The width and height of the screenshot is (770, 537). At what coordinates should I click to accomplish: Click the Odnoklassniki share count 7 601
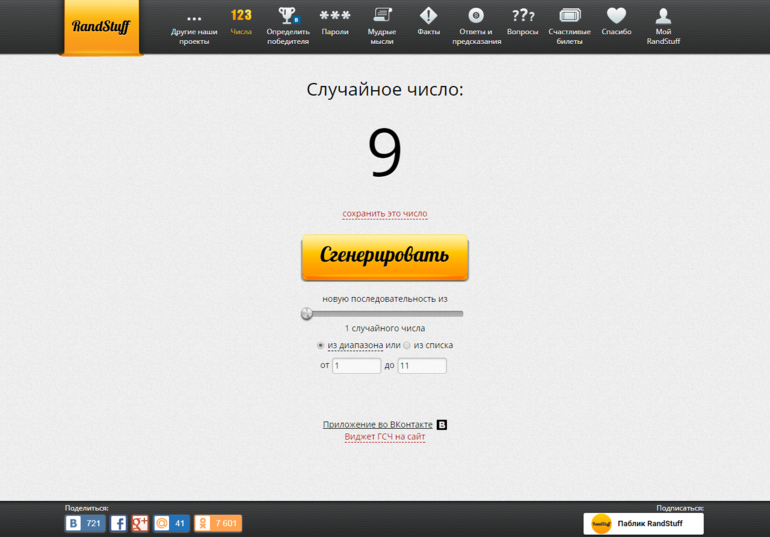tap(226, 523)
